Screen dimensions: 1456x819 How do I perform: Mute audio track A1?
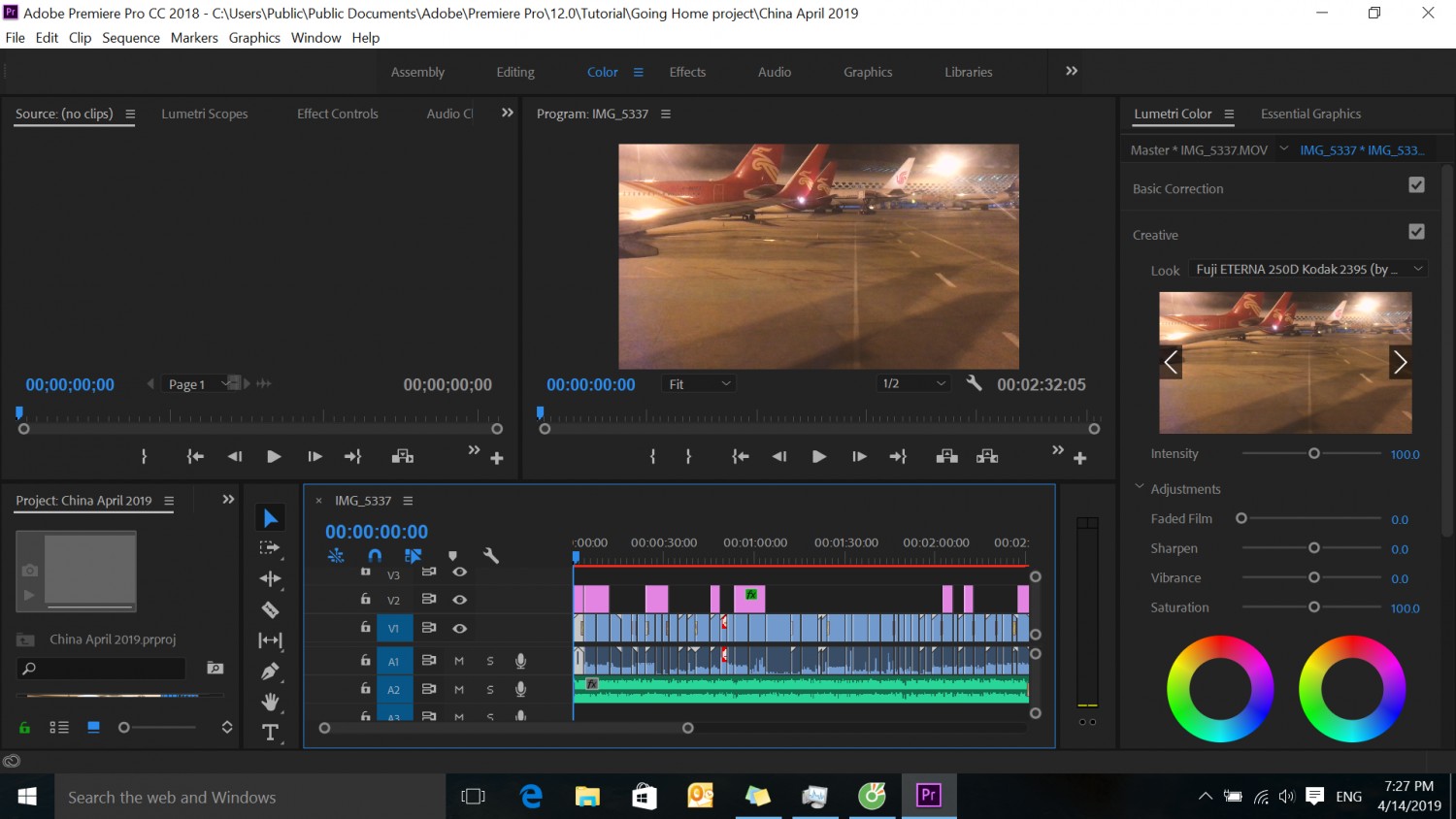[x=459, y=661]
